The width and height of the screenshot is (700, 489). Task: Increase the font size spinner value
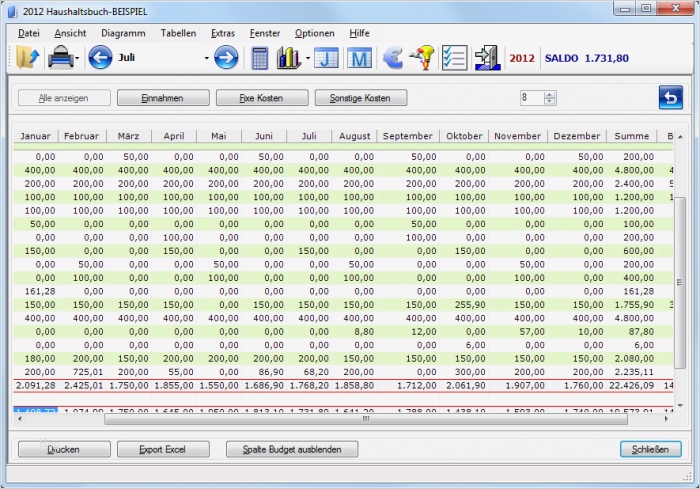click(550, 94)
